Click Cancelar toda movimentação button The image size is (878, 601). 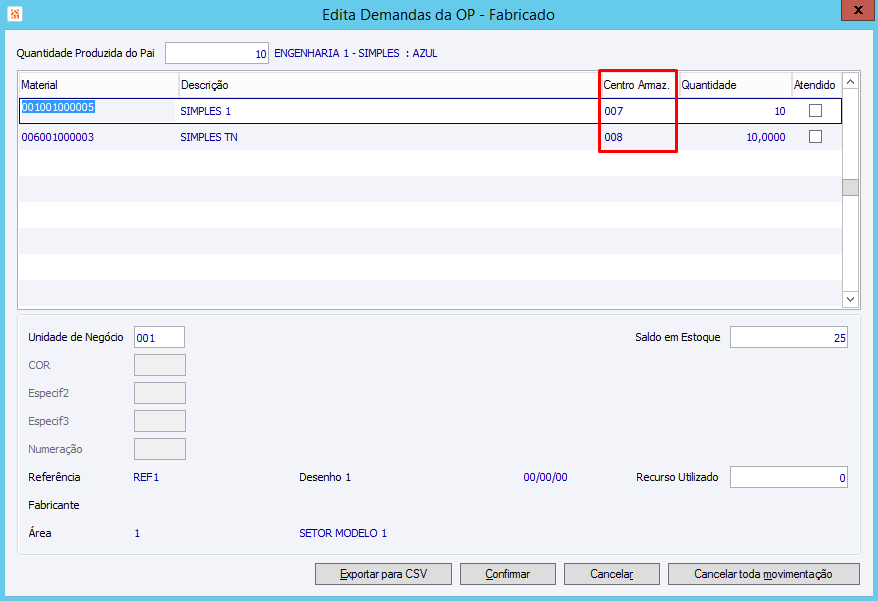(x=763, y=574)
